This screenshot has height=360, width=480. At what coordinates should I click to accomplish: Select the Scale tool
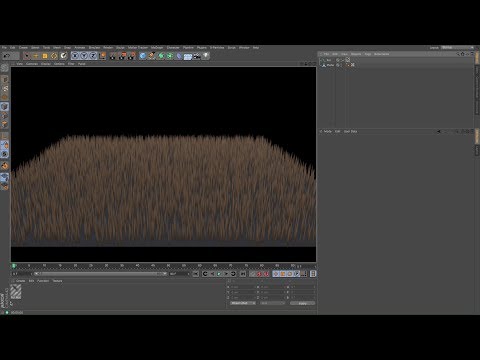pos(45,56)
